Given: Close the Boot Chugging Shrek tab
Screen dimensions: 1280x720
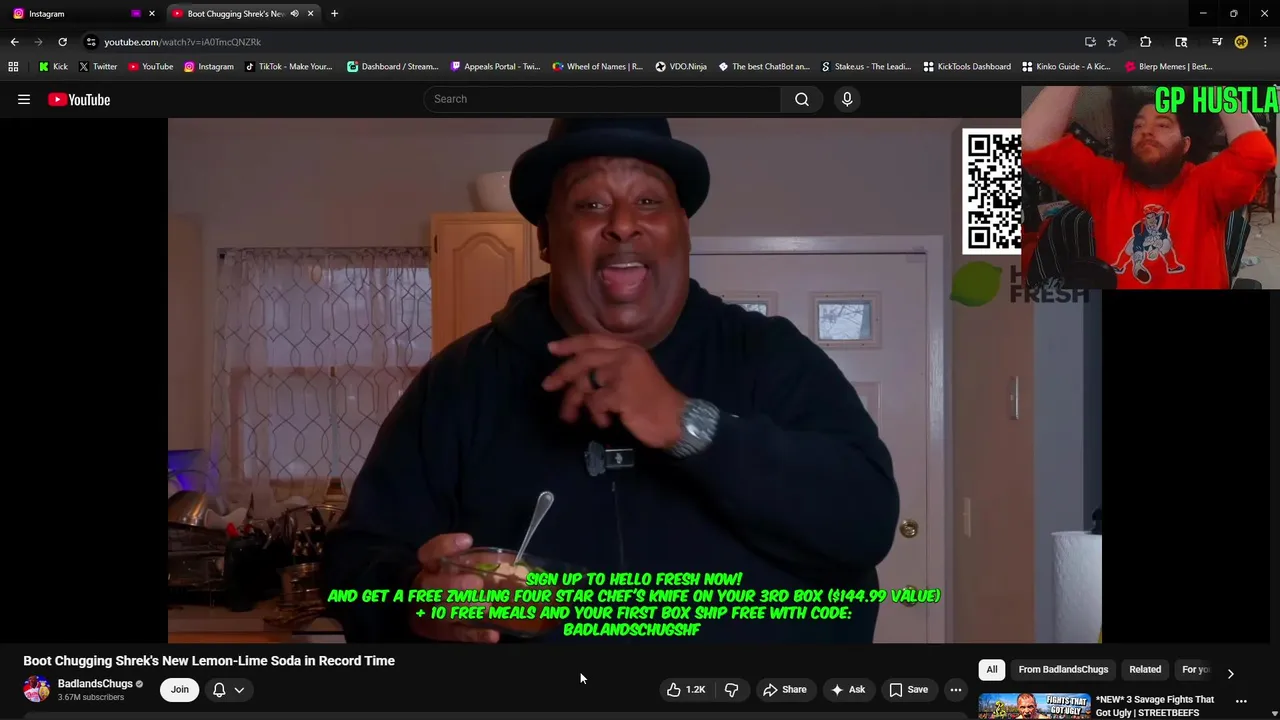Looking at the screenshot, I should click(x=310, y=14).
